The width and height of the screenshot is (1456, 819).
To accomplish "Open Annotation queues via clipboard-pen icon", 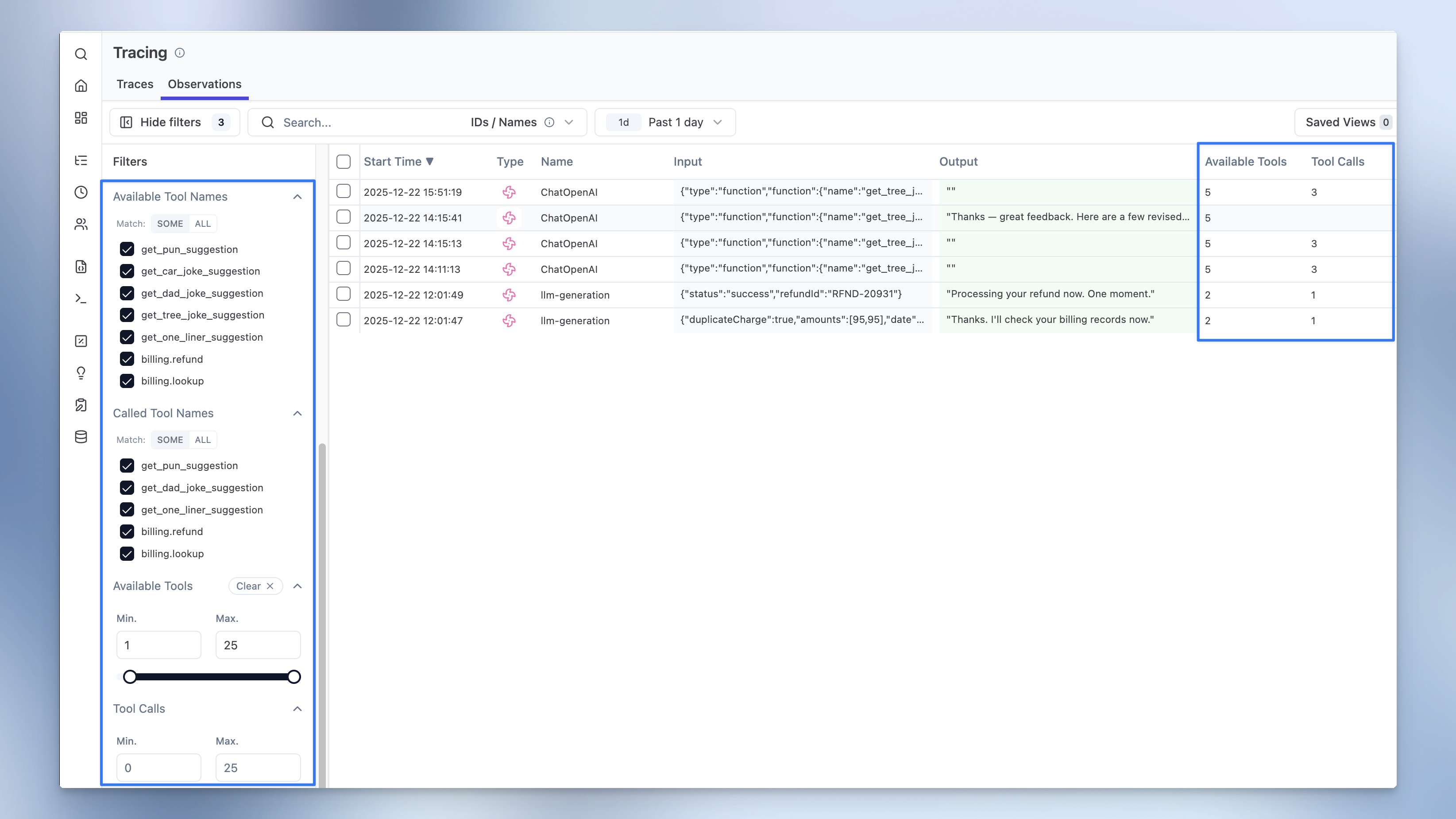I will coord(81,404).
